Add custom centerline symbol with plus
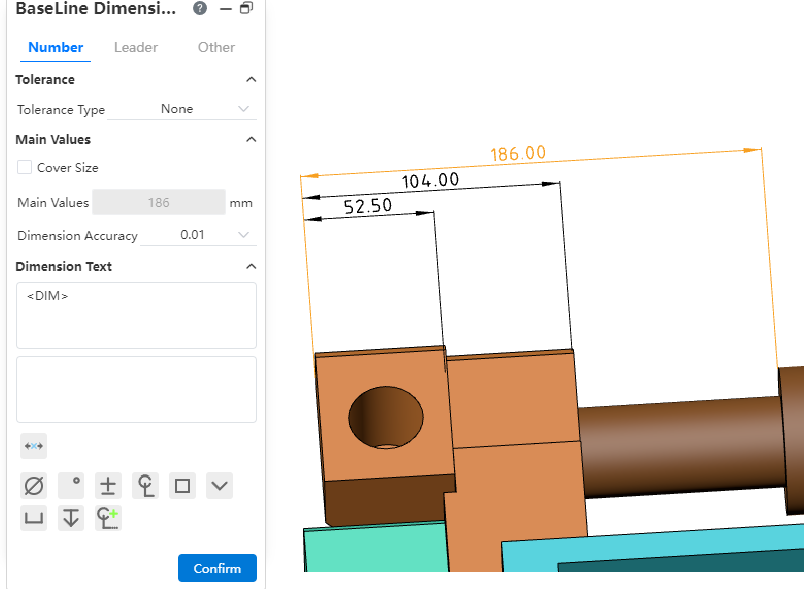 108,518
